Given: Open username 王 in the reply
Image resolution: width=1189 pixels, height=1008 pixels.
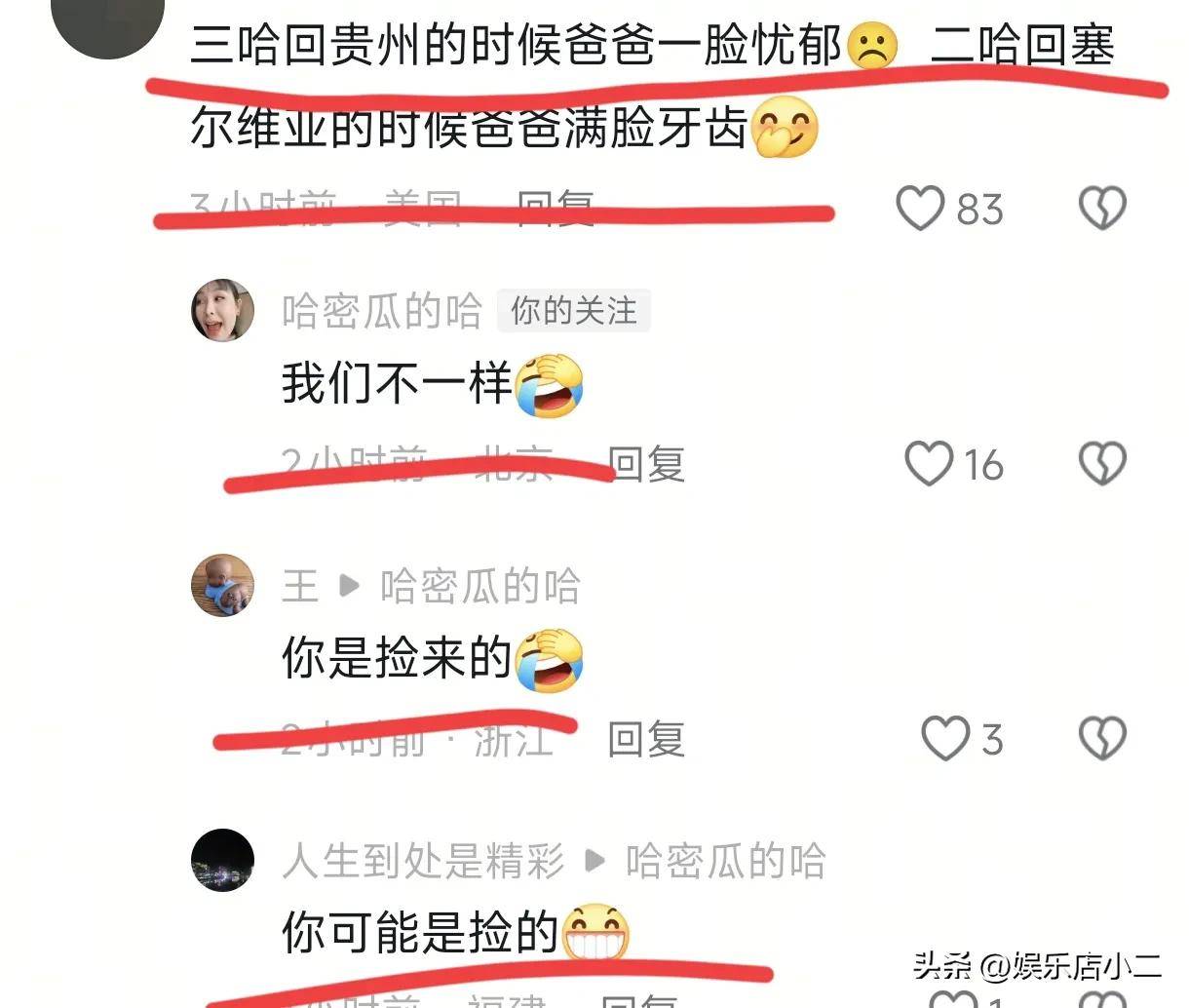Looking at the screenshot, I should [300, 586].
